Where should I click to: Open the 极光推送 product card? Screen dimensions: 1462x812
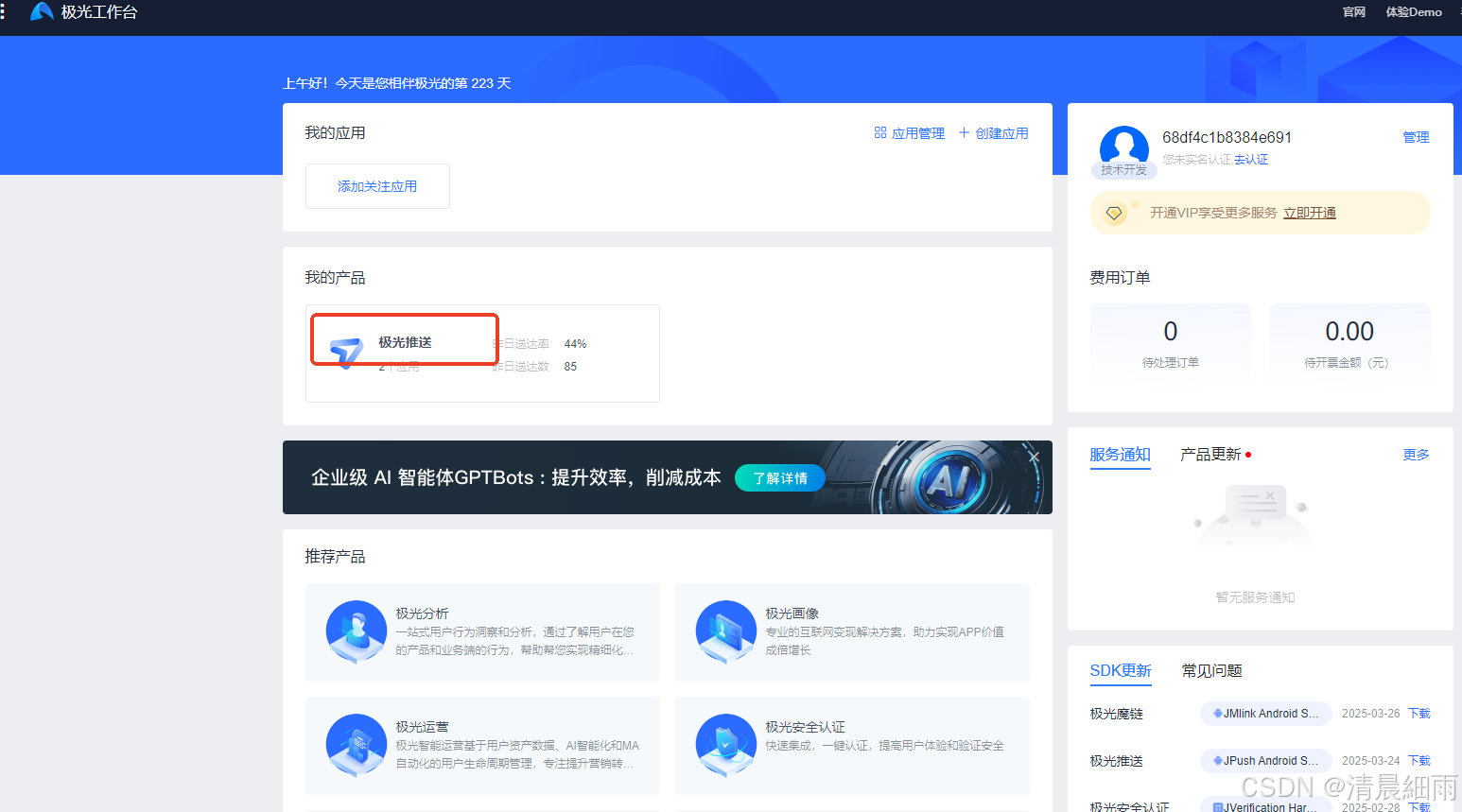pyautogui.click(x=482, y=354)
